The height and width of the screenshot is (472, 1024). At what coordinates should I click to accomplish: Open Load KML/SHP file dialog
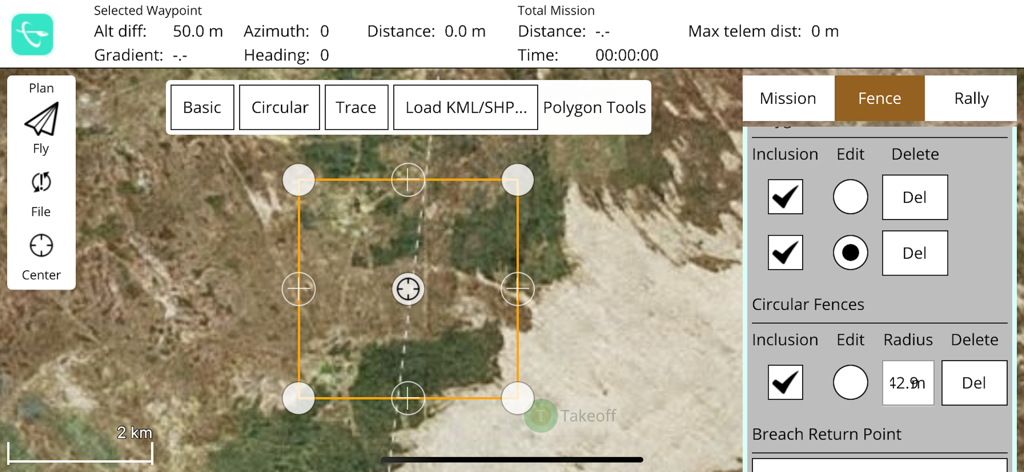point(466,107)
